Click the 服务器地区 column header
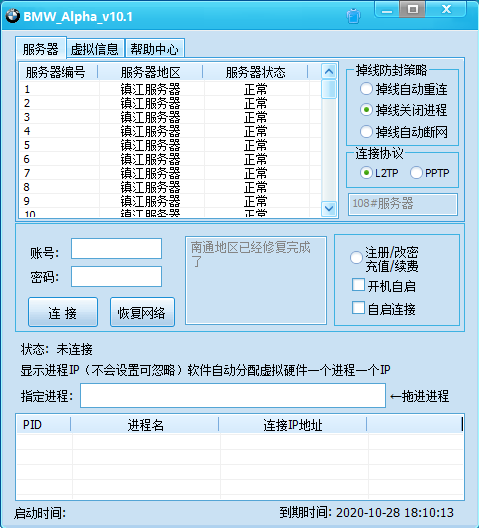 pyautogui.click(x=150, y=72)
